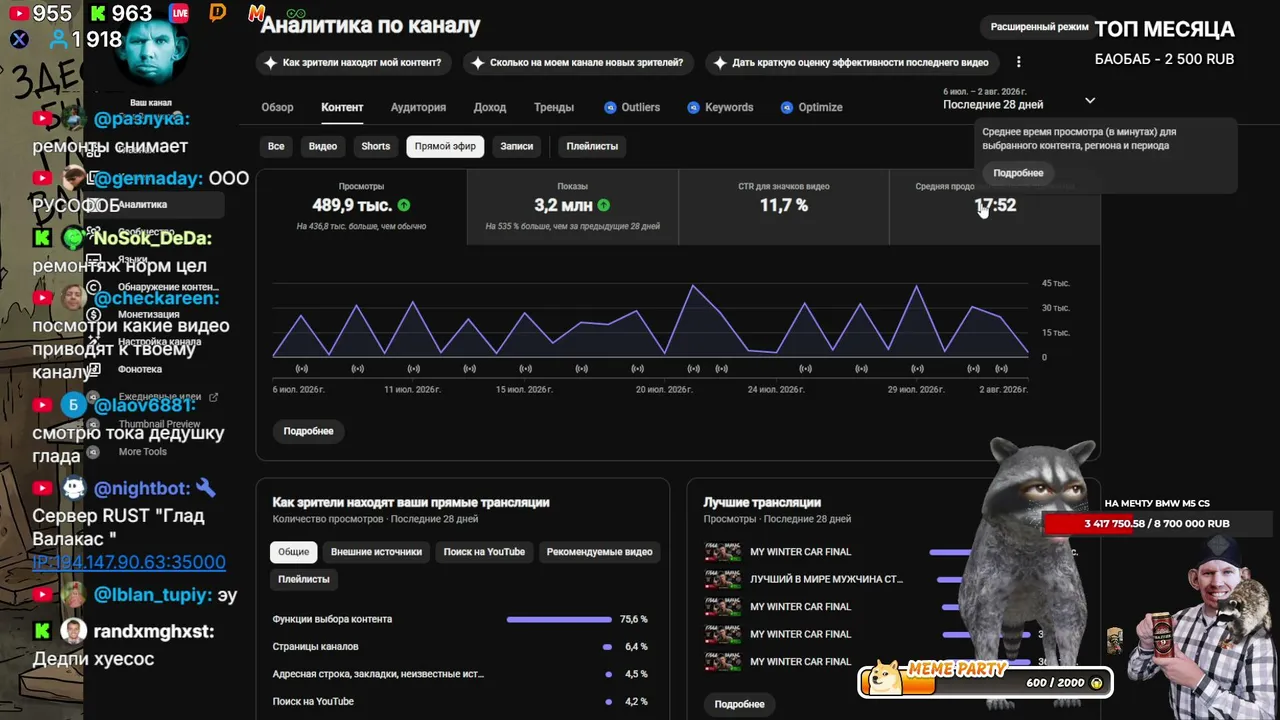Click the YouTube icon beside @lblan_tupiy
The height and width of the screenshot is (720, 1280).
tap(42, 595)
